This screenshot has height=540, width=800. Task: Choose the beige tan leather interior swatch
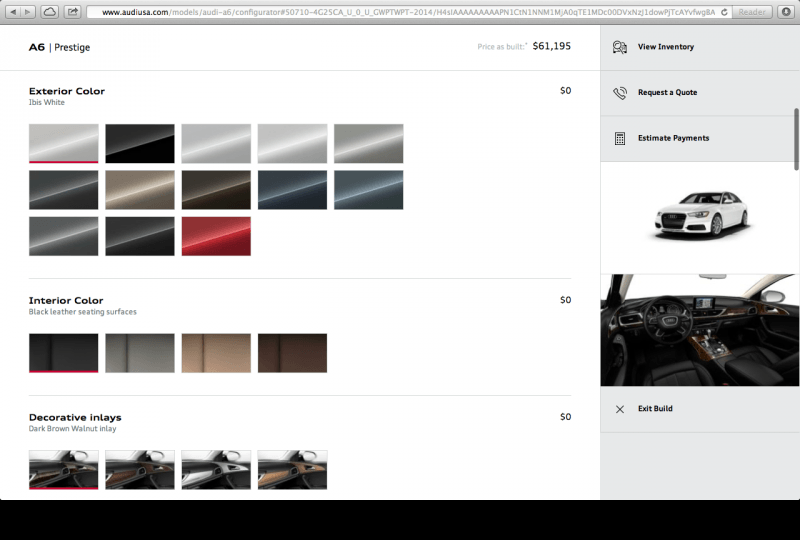[216, 353]
